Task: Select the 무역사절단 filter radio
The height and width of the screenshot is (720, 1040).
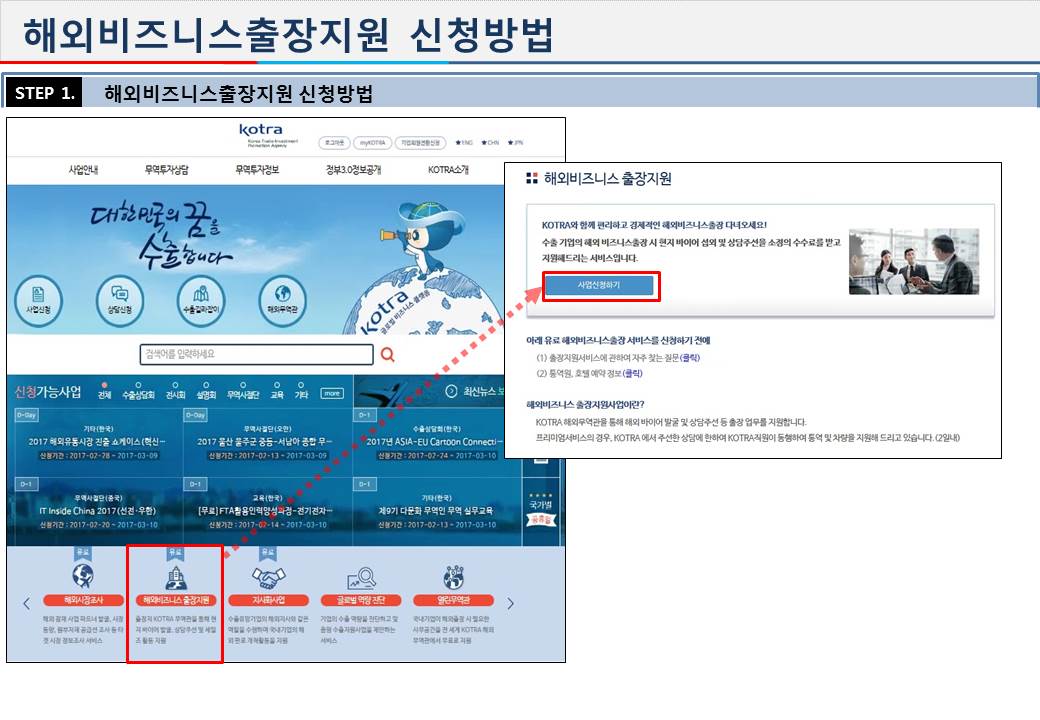Action: 243,385
